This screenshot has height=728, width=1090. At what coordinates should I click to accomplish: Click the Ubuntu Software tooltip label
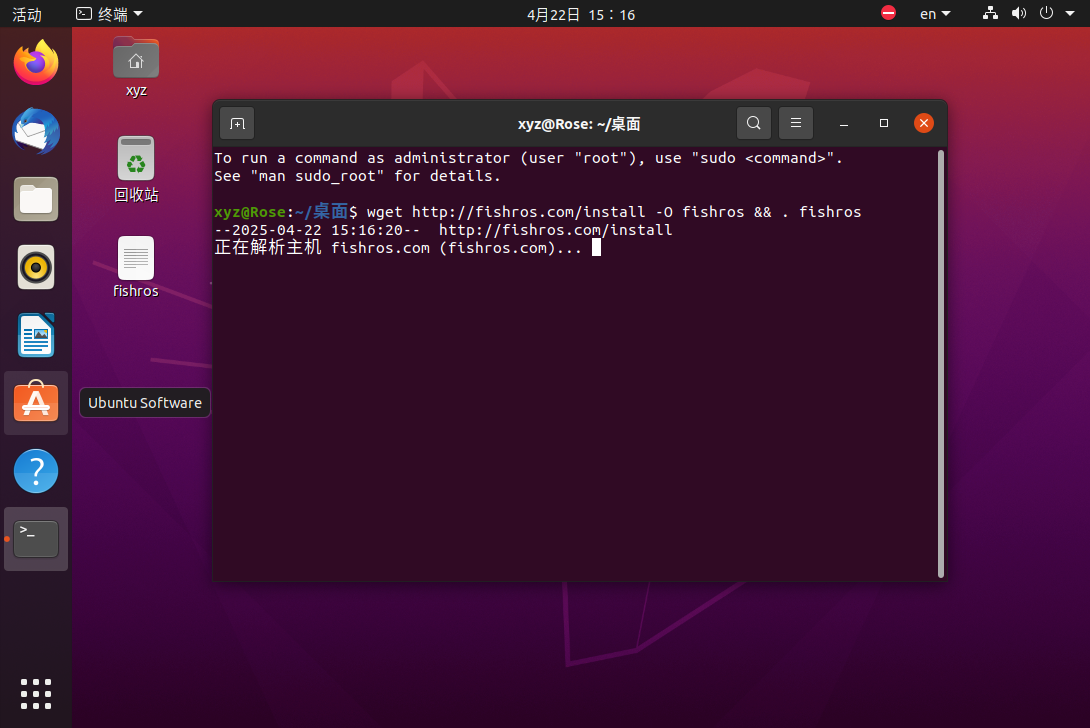(145, 403)
